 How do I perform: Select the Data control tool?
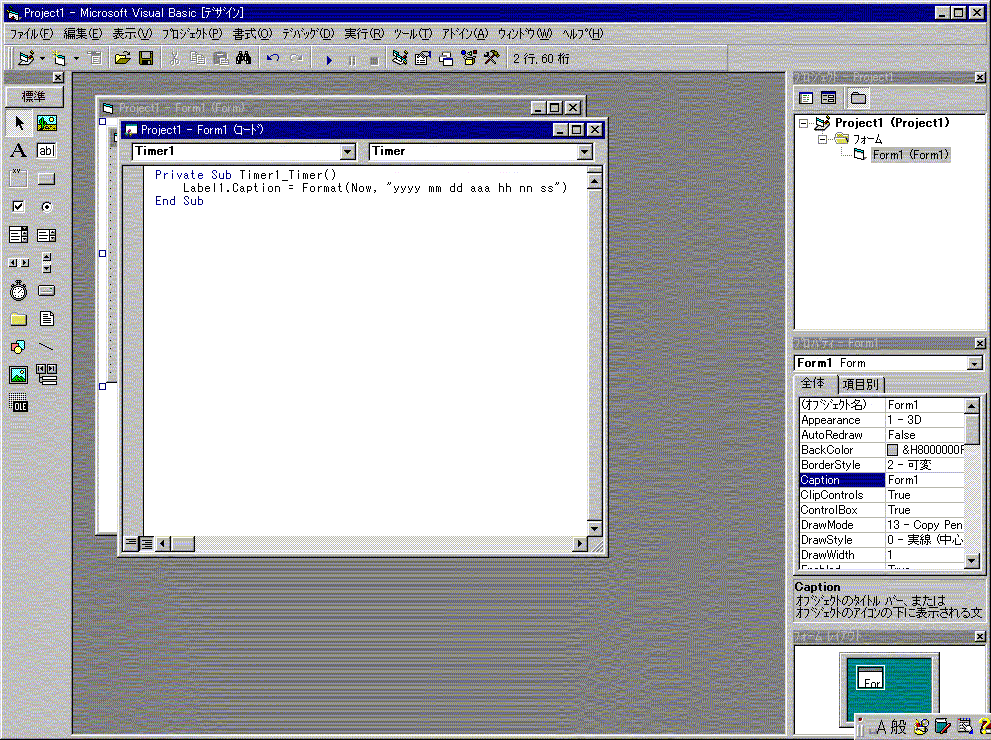[x=47, y=375]
